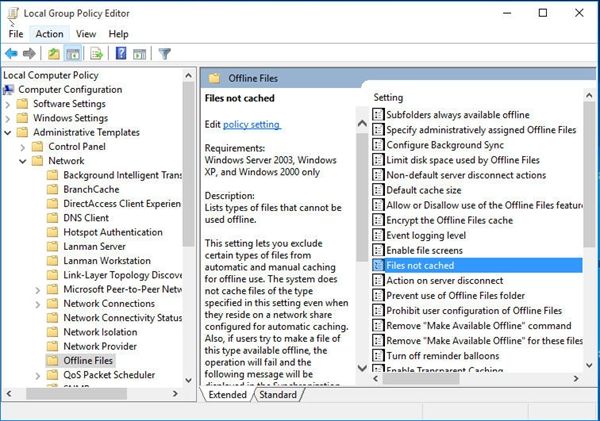The height and width of the screenshot is (421, 600).
Task: Click tree pane vertical scroll up arrow
Action: coord(188,75)
